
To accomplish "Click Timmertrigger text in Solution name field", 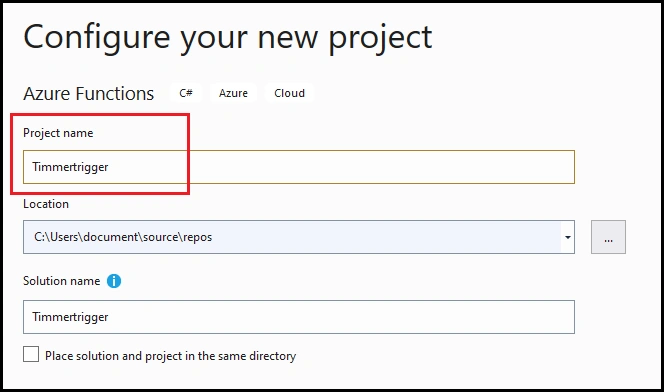I will pyautogui.click(x=70, y=317).
